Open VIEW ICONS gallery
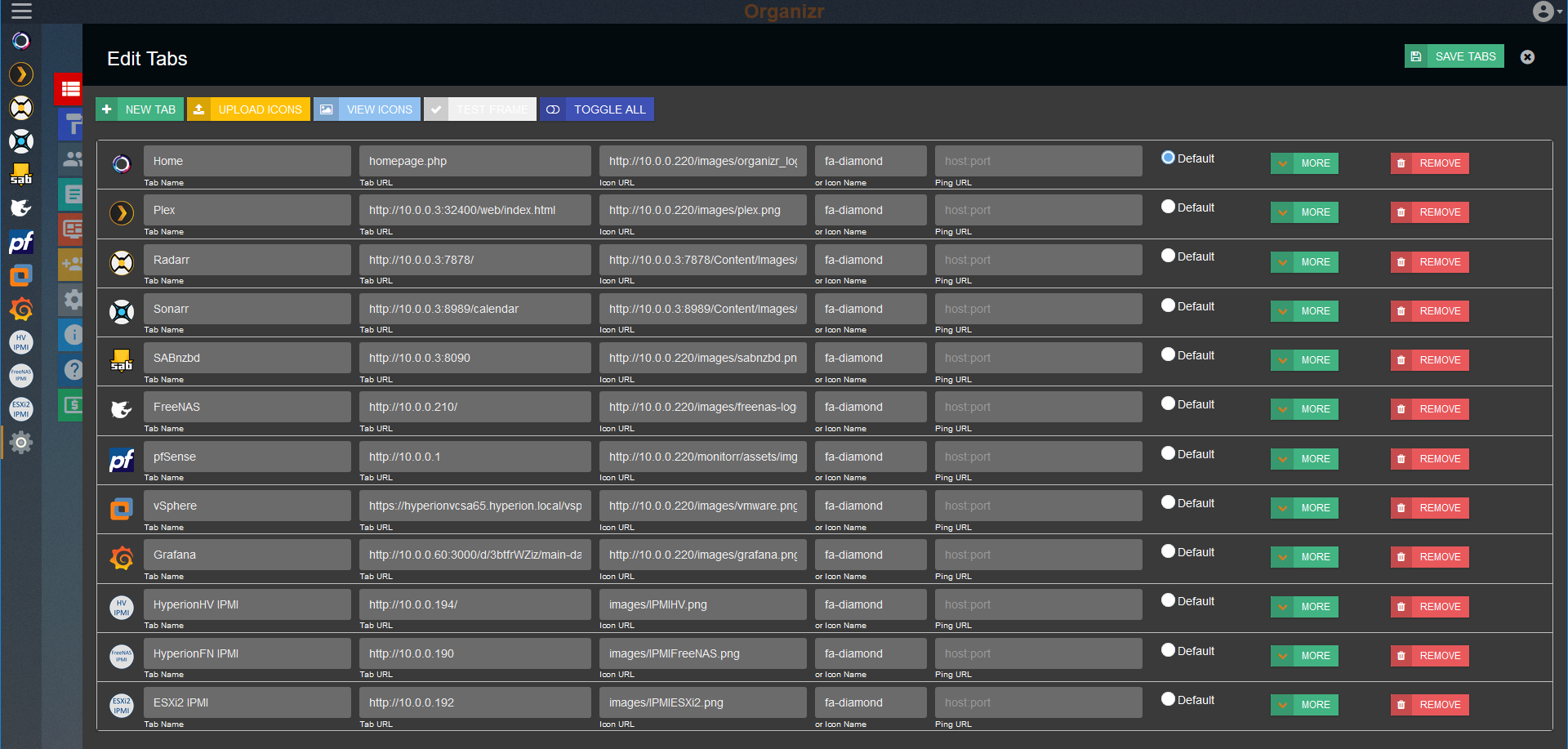Viewport: 1568px width, 749px height. point(367,109)
